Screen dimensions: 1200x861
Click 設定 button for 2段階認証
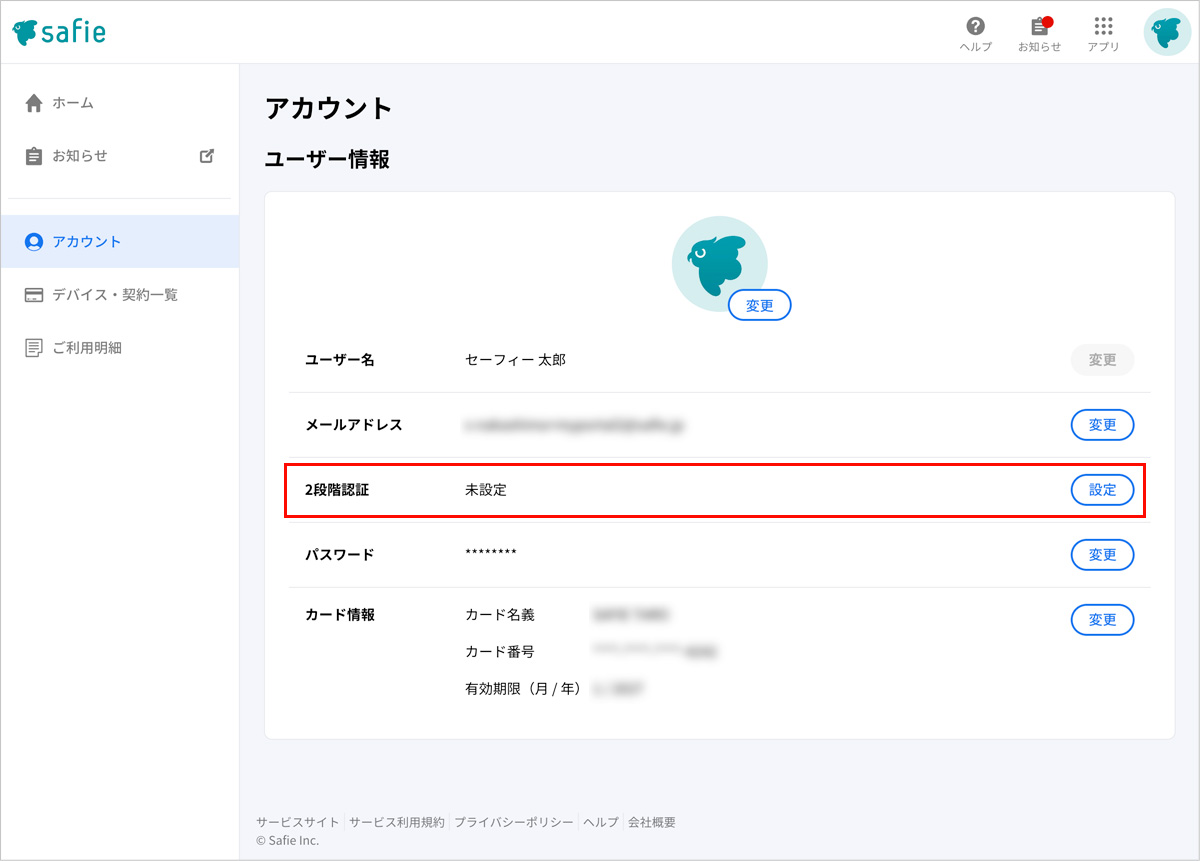1102,490
